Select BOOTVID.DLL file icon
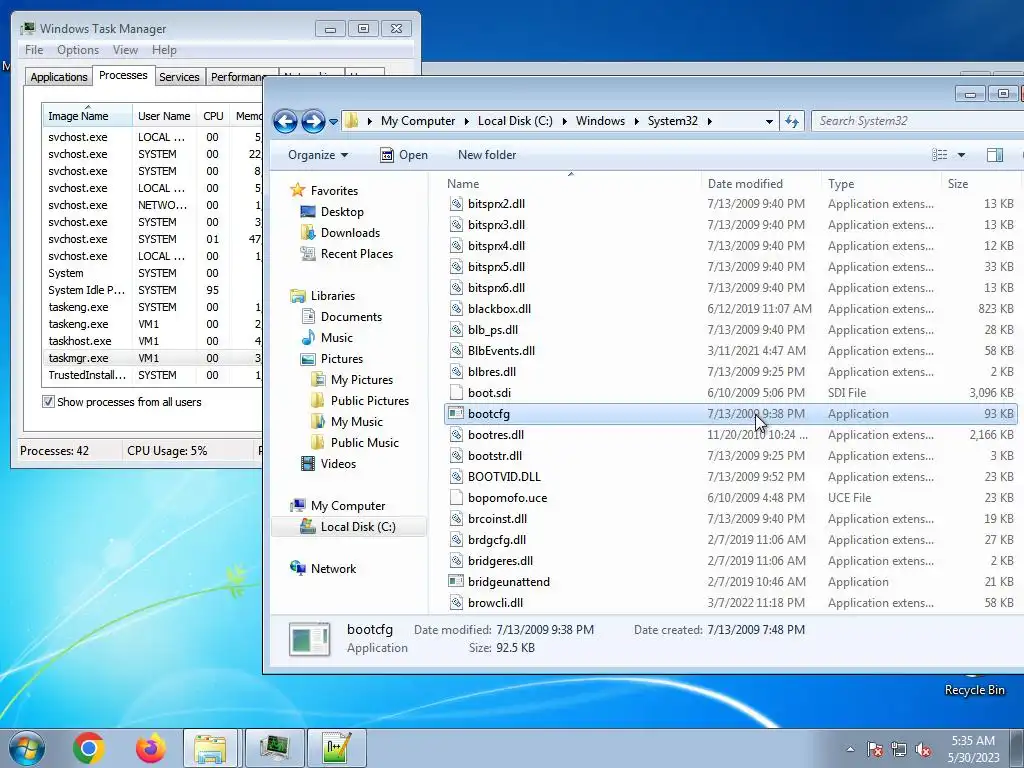Image resolution: width=1024 pixels, height=768 pixels. (x=456, y=477)
